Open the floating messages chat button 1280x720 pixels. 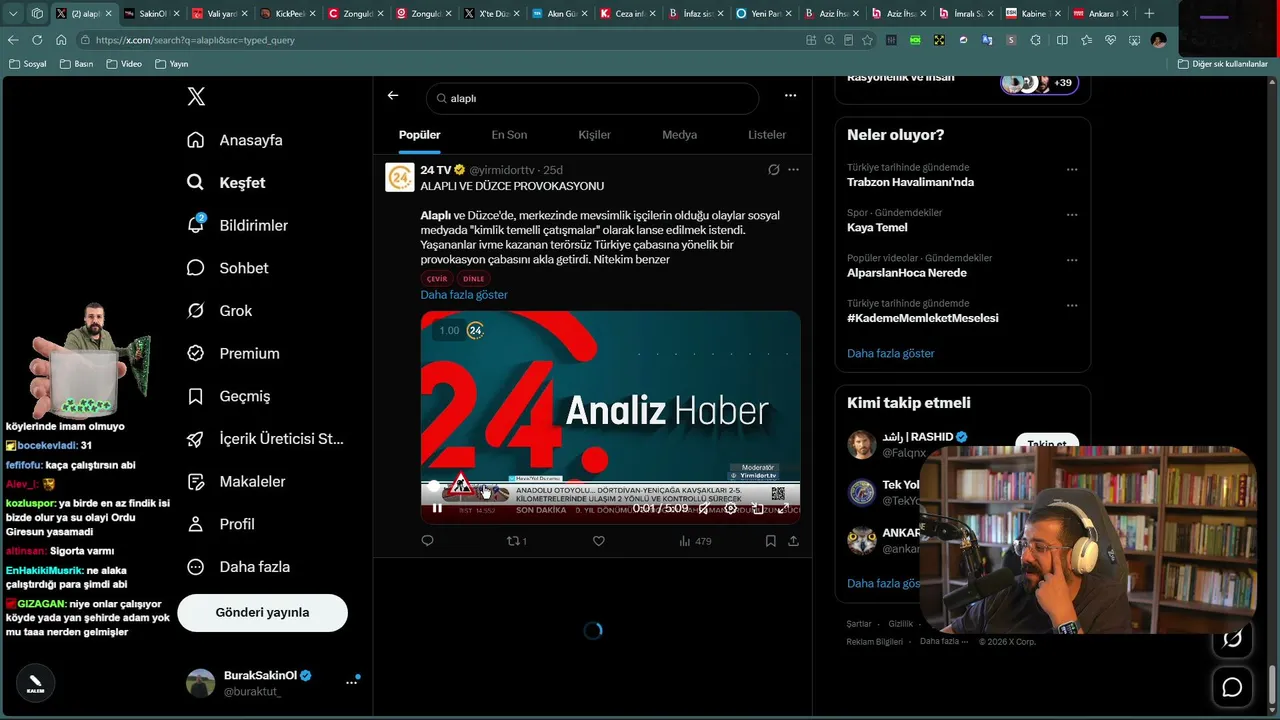(1232, 687)
